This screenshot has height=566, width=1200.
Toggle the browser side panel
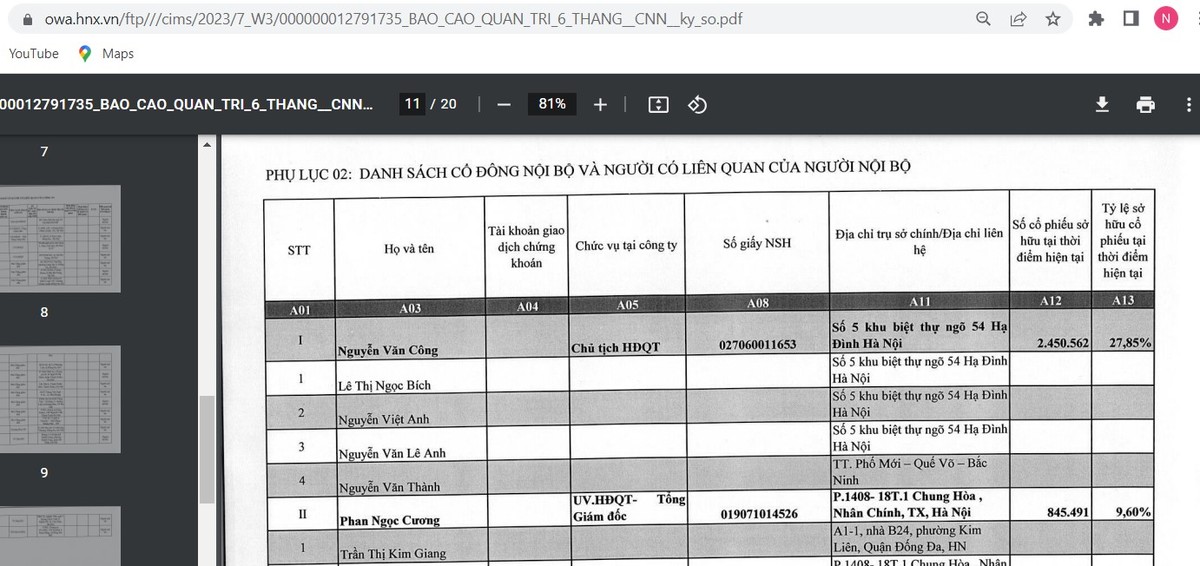pos(1131,19)
